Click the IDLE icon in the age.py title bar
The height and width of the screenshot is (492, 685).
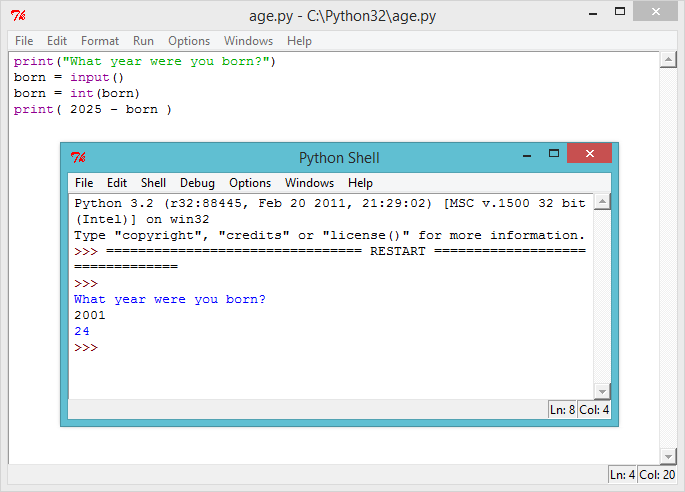point(18,16)
